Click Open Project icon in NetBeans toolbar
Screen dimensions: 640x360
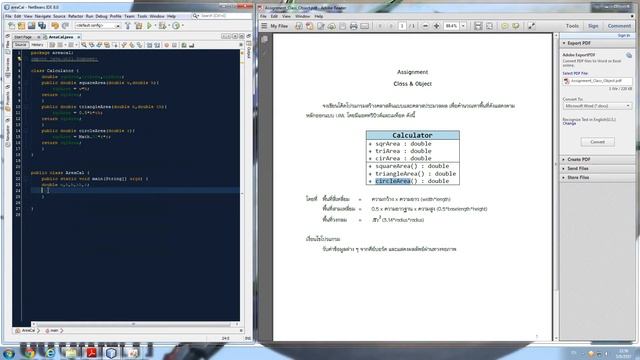tap(32, 26)
